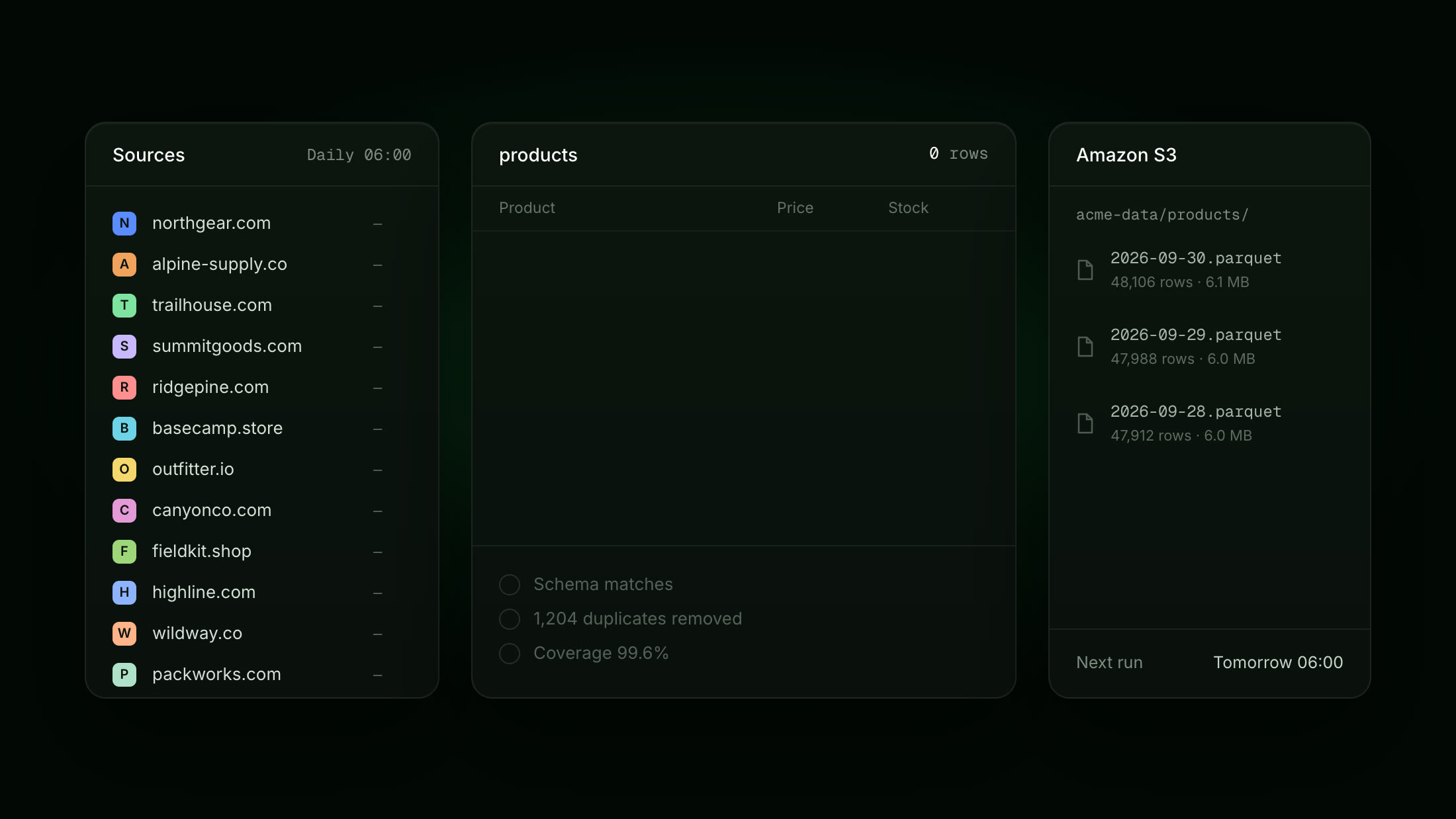Screen dimensions: 1456x819
Task: Toggle the 1,204 duplicates removed check circle
Action: pos(510,619)
